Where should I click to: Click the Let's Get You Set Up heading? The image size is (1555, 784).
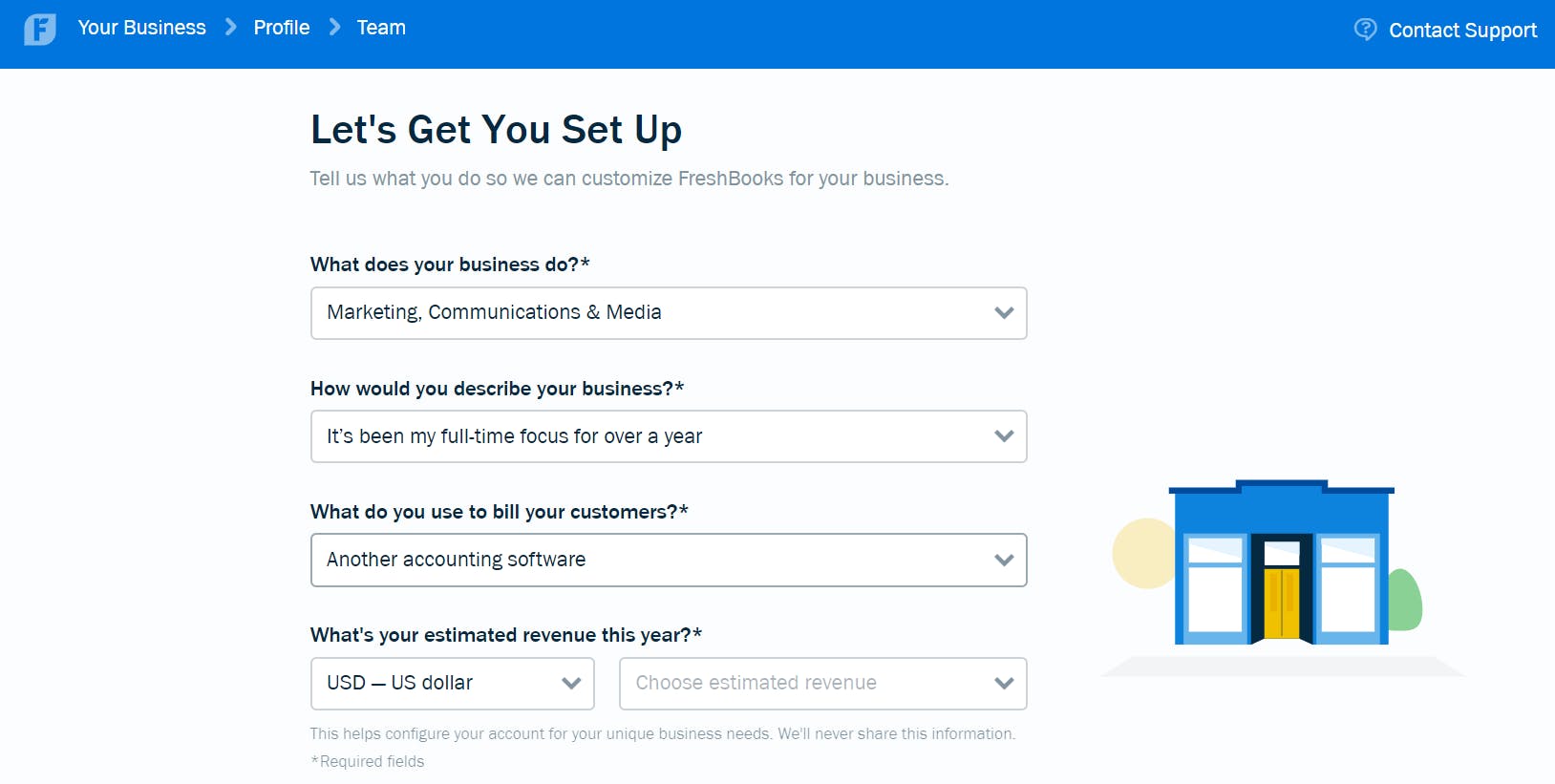pos(496,130)
